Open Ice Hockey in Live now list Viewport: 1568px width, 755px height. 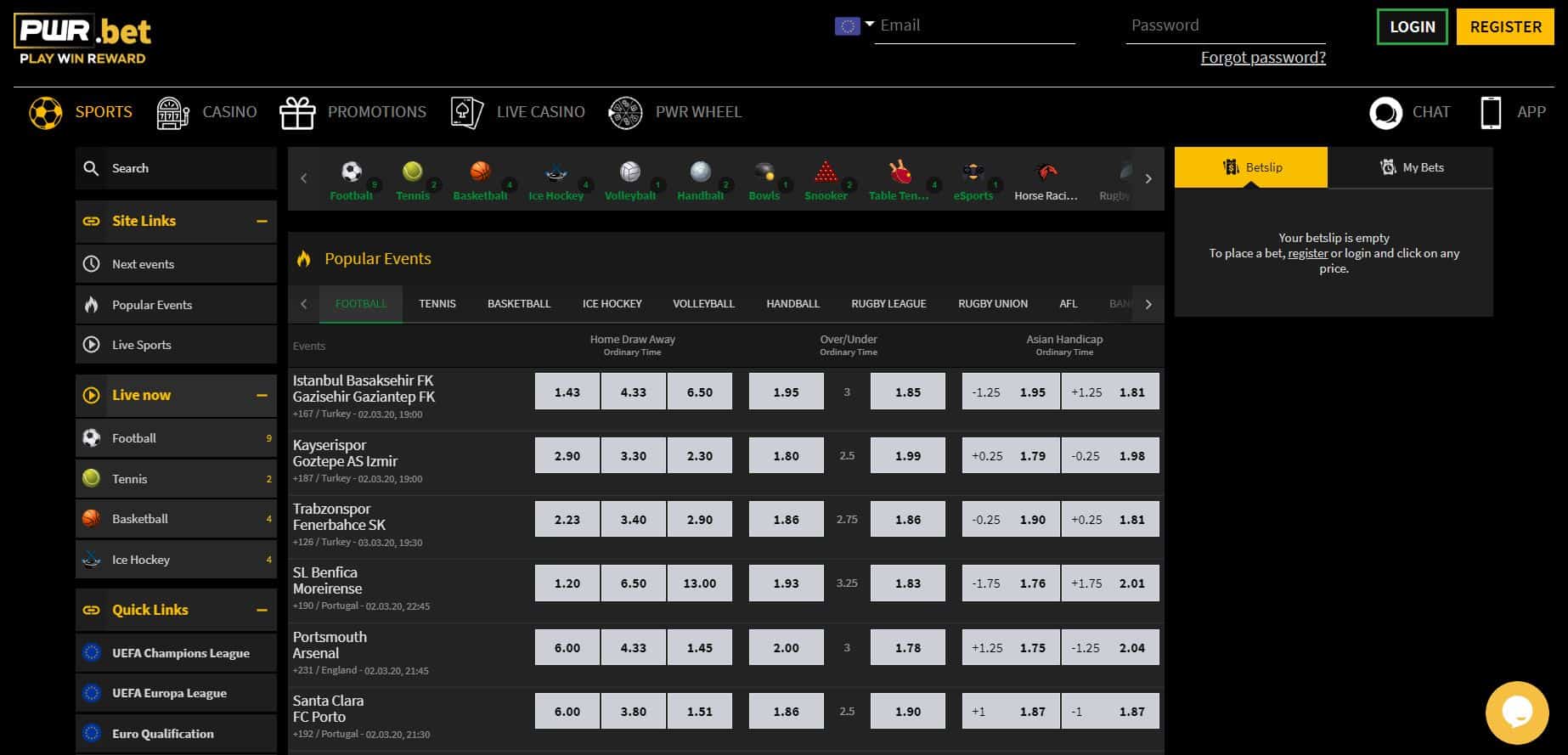pyautogui.click(x=176, y=560)
